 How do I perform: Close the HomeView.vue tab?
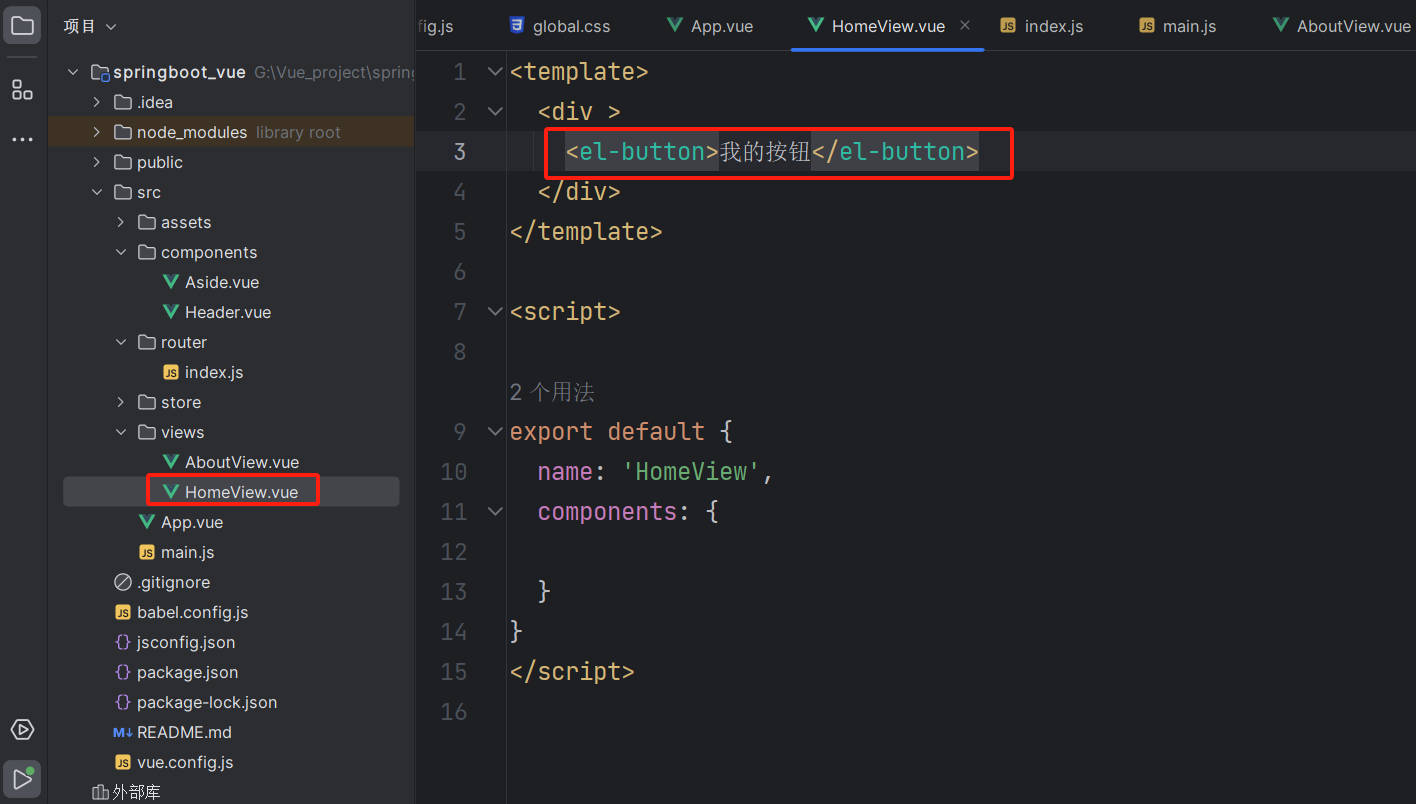(x=965, y=25)
